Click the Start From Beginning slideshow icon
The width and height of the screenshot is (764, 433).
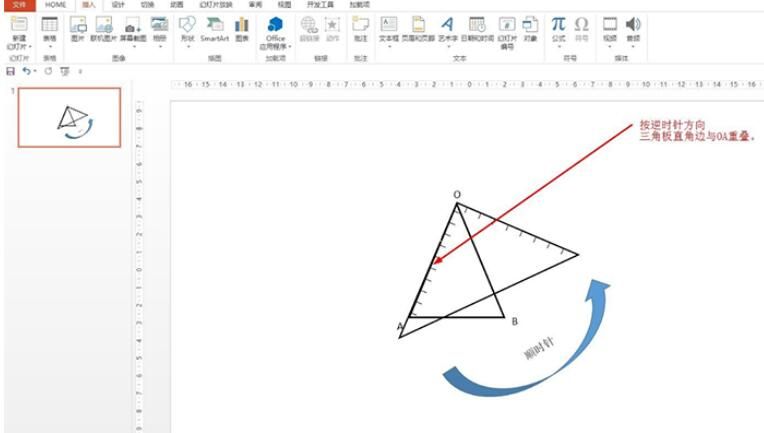click(x=64, y=71)
